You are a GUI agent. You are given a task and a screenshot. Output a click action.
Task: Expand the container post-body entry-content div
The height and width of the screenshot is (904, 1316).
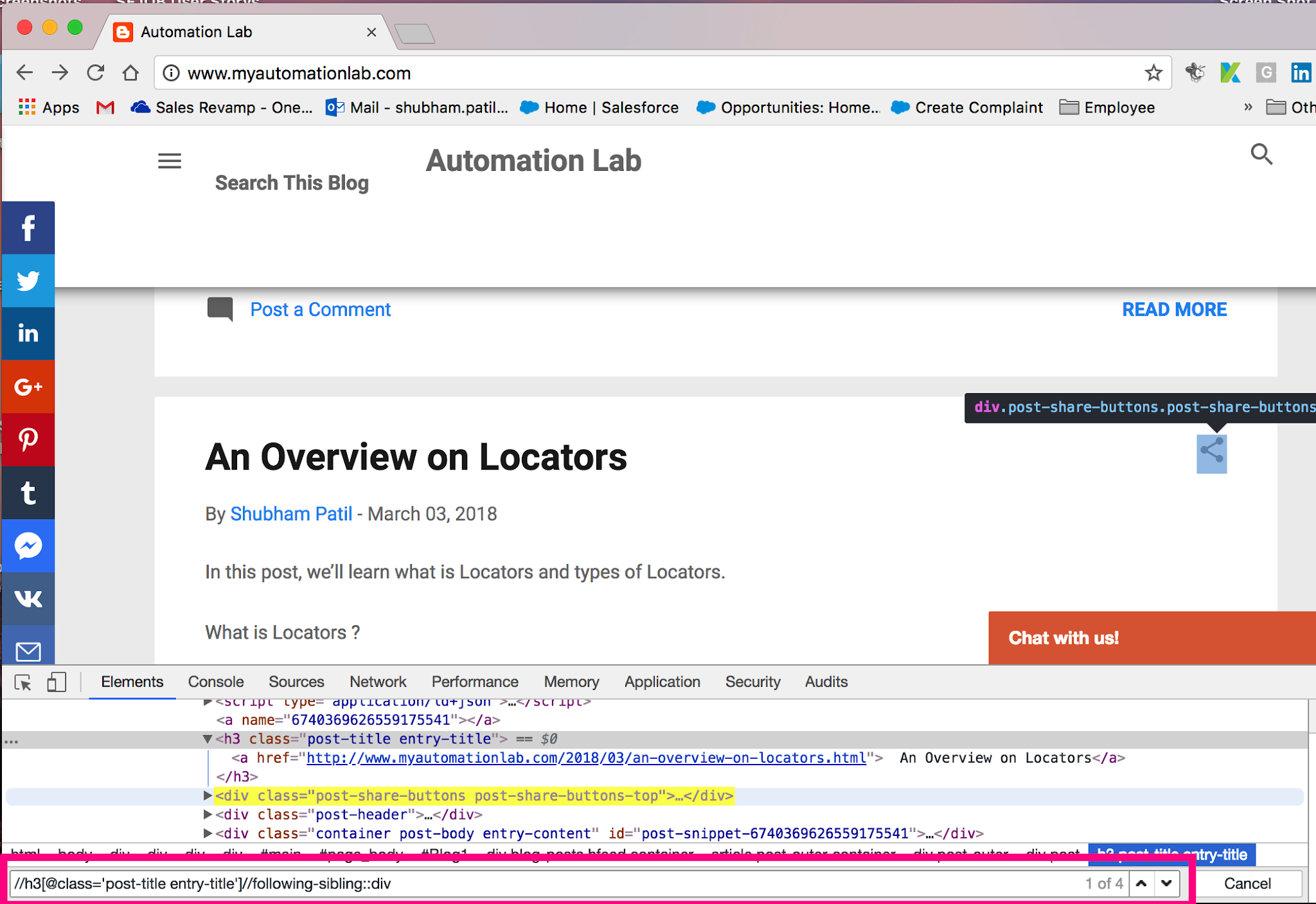point(207,833)
